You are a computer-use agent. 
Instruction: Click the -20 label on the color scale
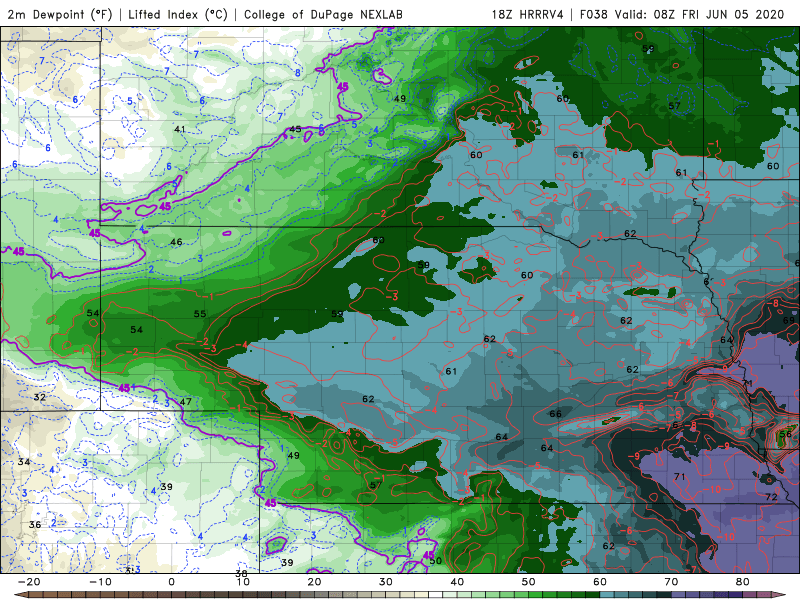(x=29, y=582)
